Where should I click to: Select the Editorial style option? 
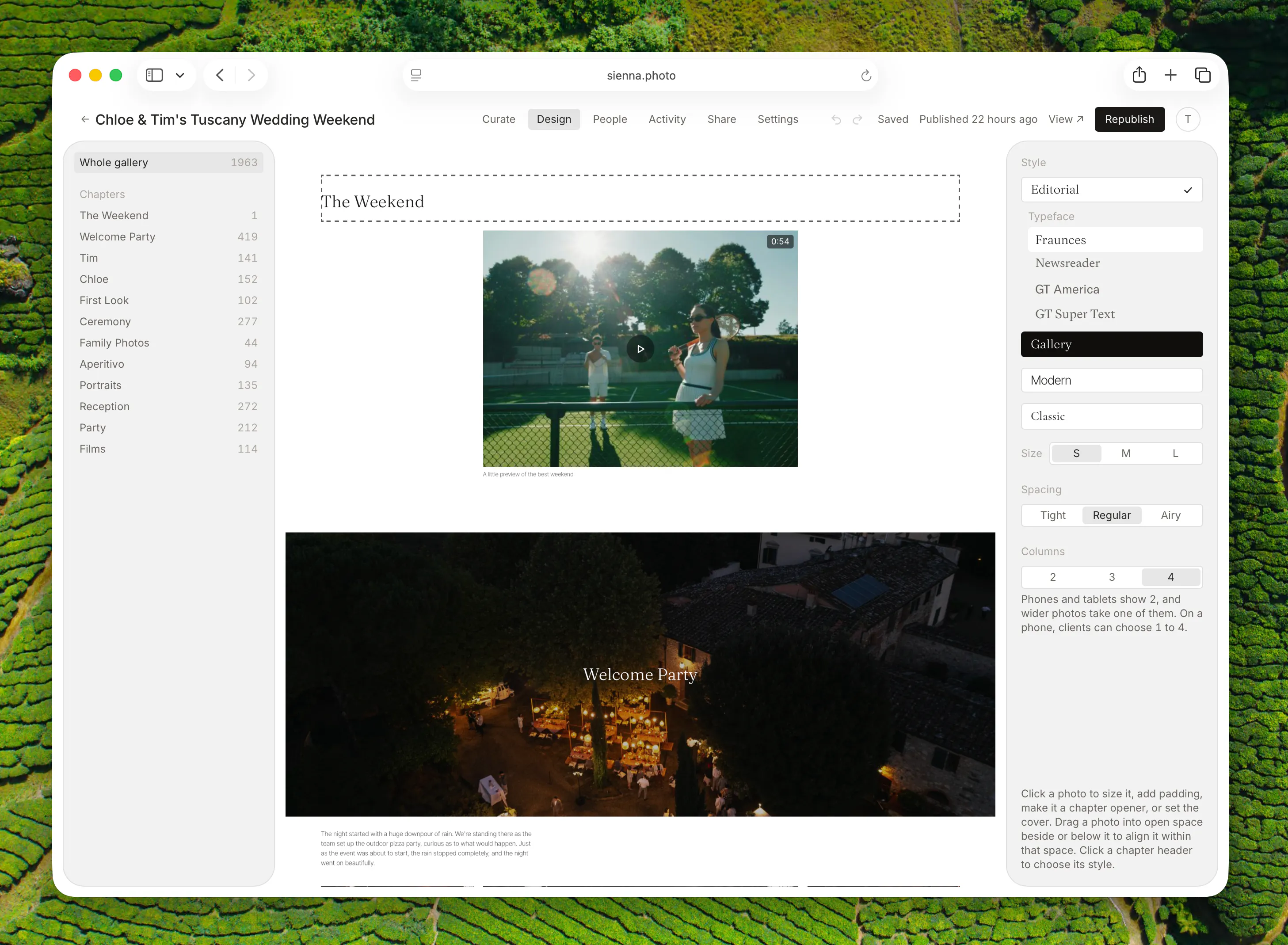pyautogui.click(x=1111, y=189)
